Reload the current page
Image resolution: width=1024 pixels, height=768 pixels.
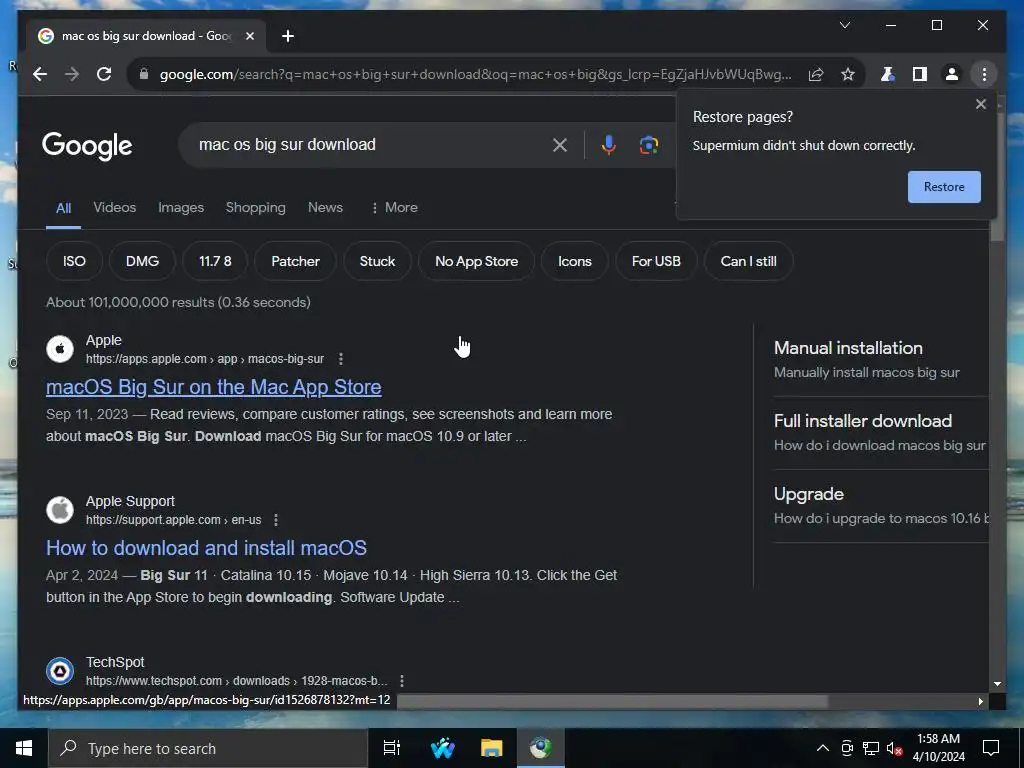(104, 74)
